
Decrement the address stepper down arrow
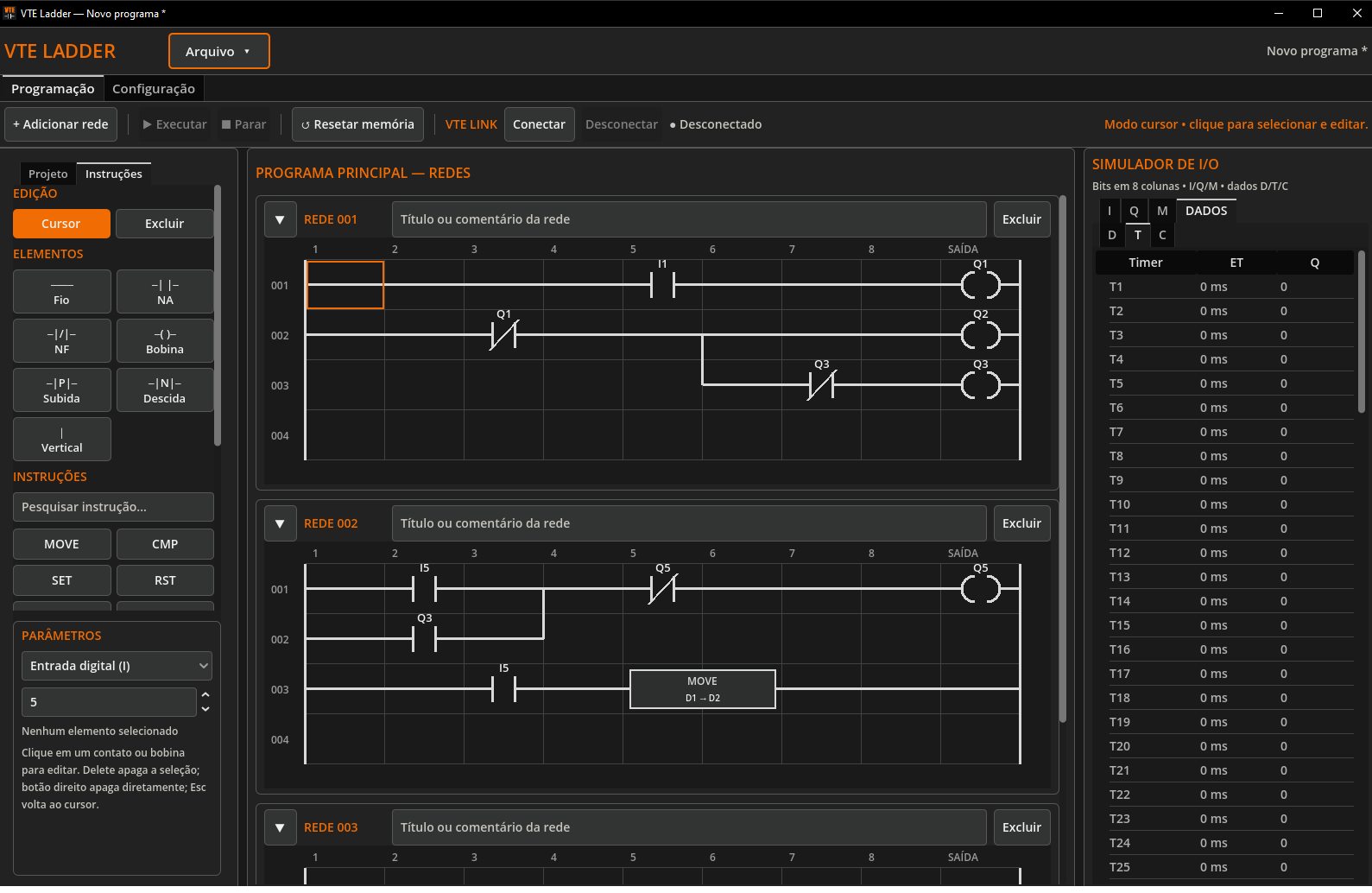click(x=205, y=709)
